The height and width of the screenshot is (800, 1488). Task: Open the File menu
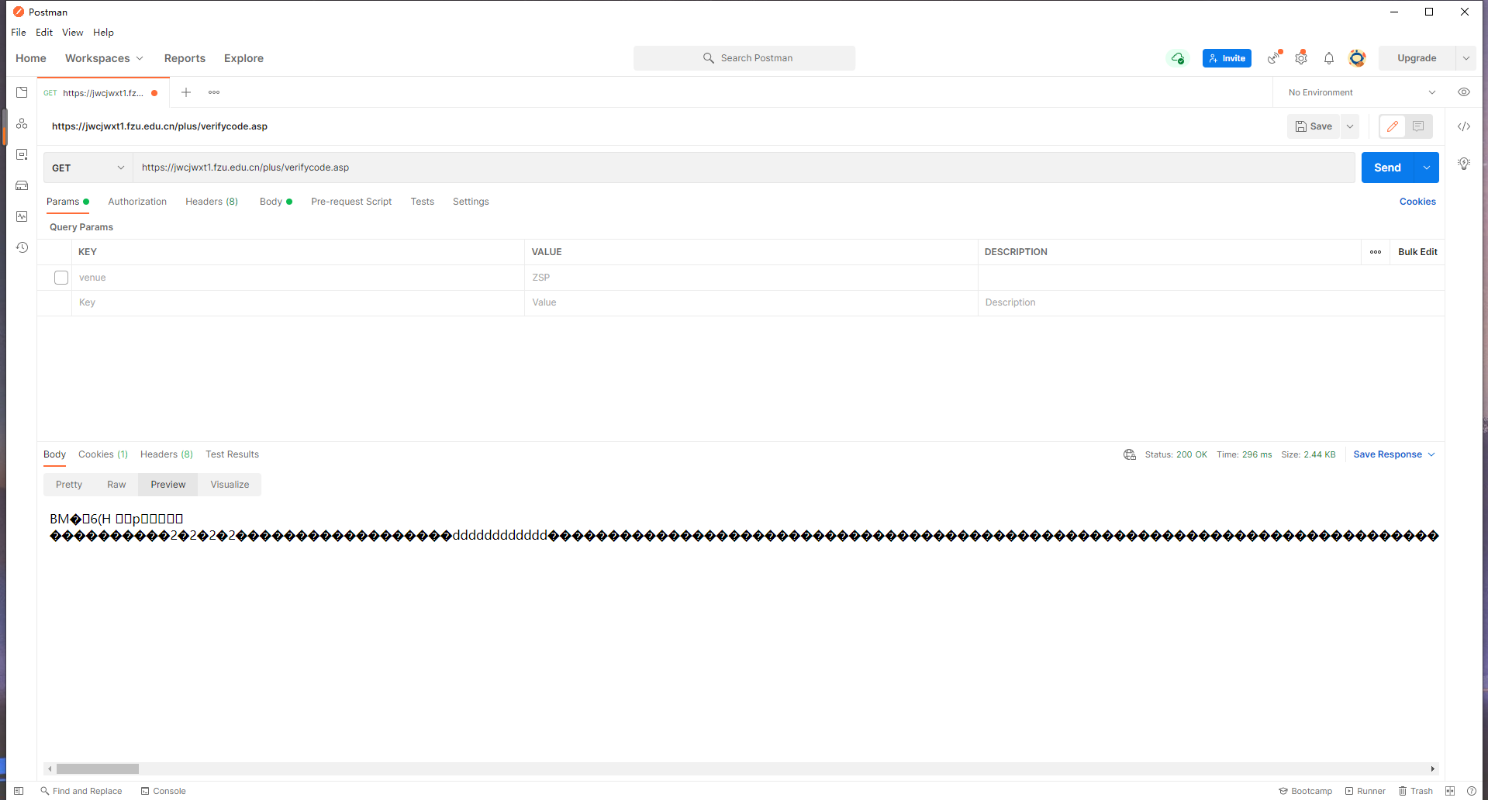point(18,32)
